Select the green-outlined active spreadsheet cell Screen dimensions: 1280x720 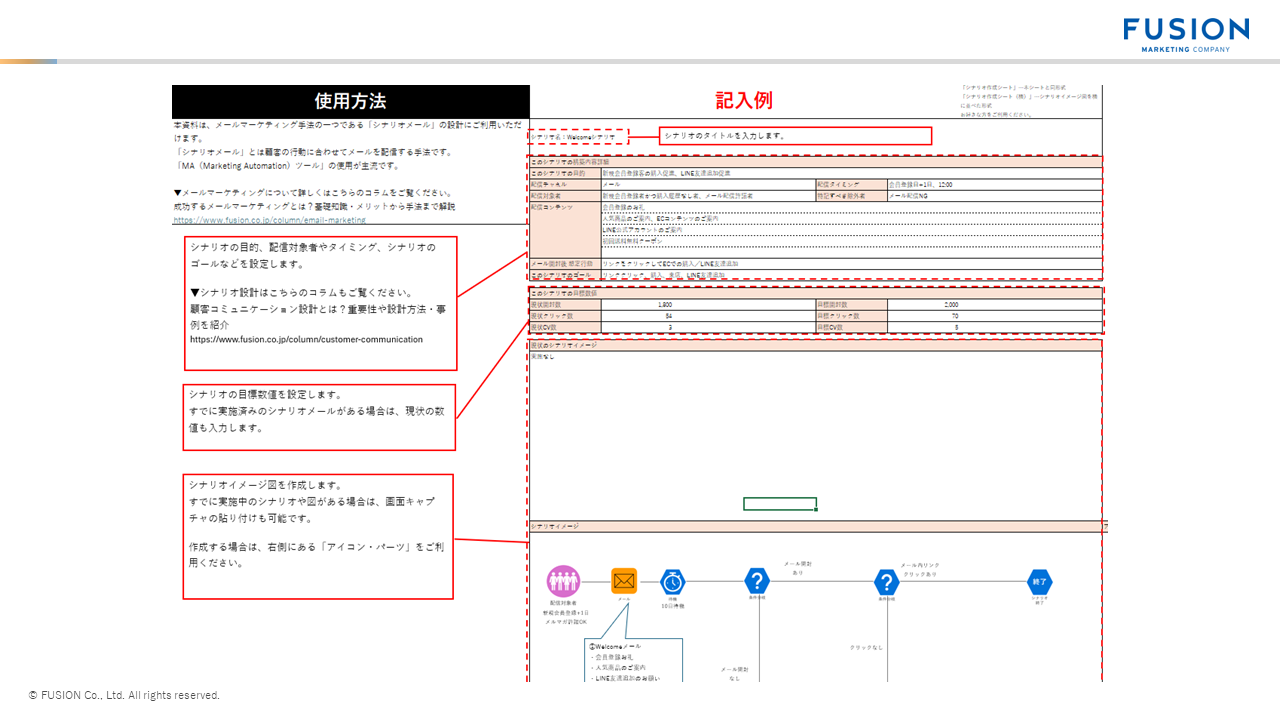click(779, 503)
